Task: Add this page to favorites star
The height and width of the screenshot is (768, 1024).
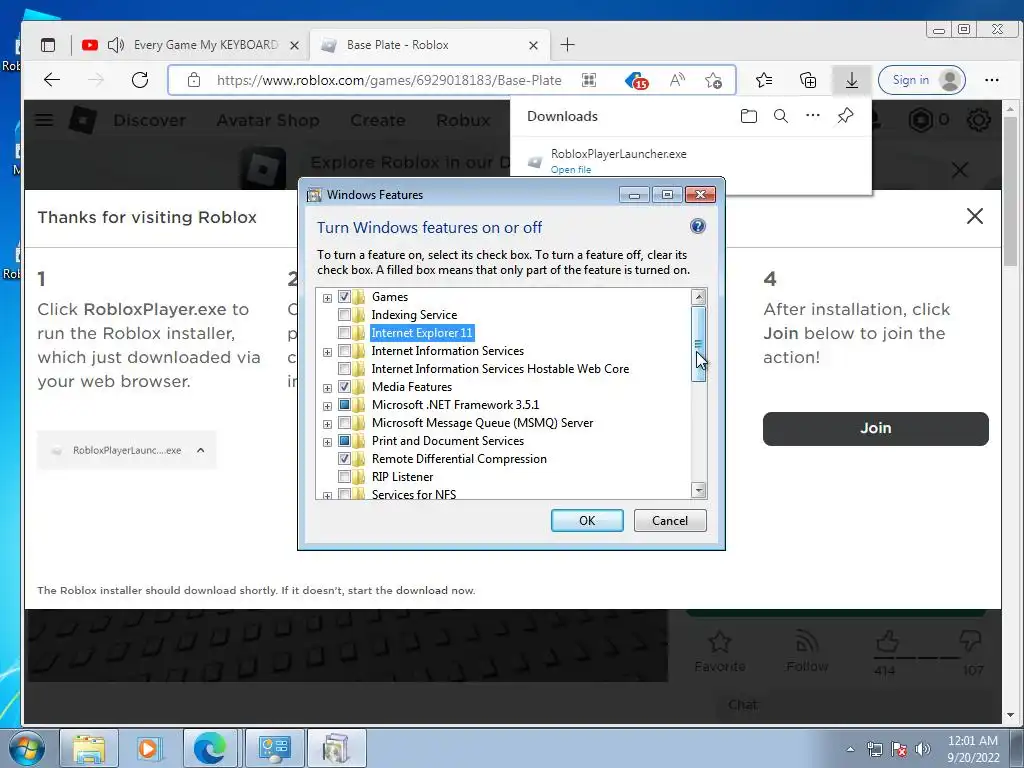Action: coord(713,80)
